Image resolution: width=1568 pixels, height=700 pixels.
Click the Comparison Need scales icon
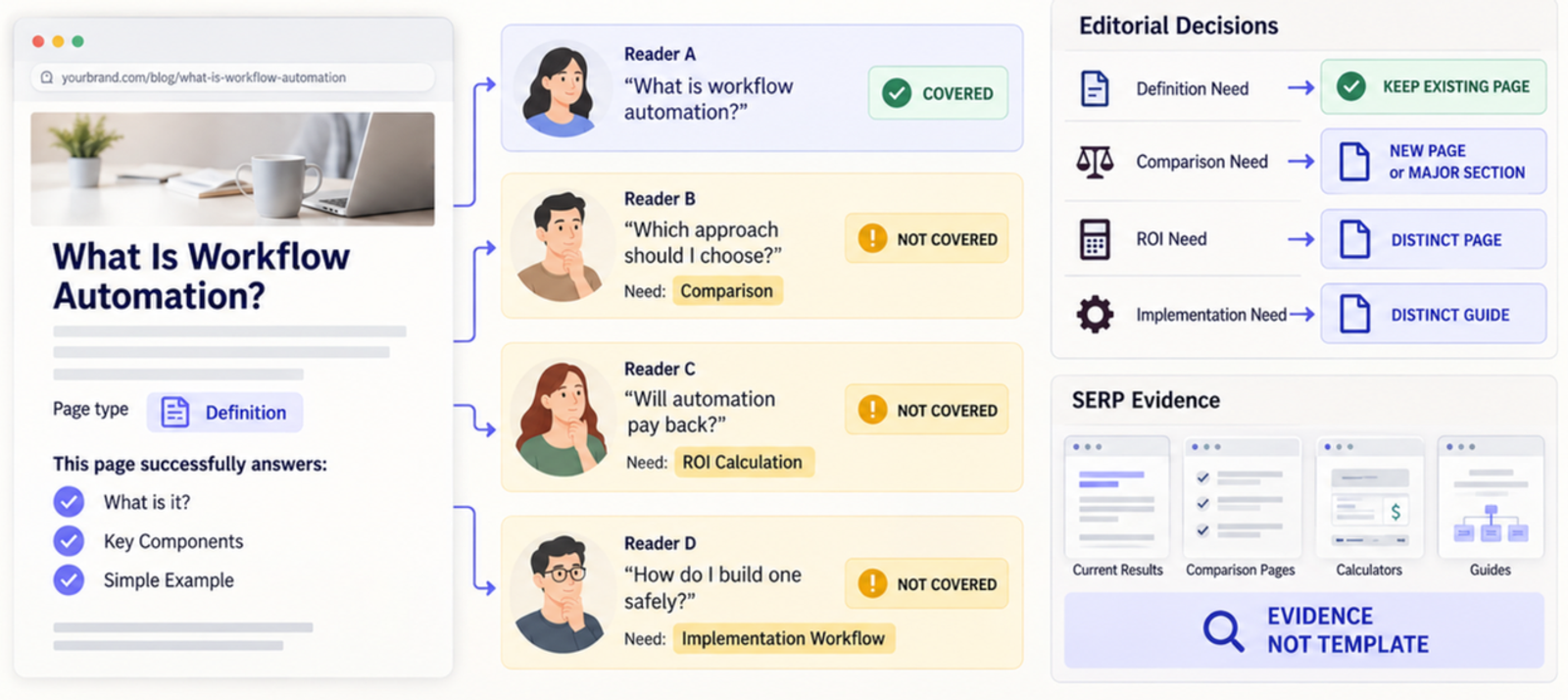click(x=1095, y=161)
